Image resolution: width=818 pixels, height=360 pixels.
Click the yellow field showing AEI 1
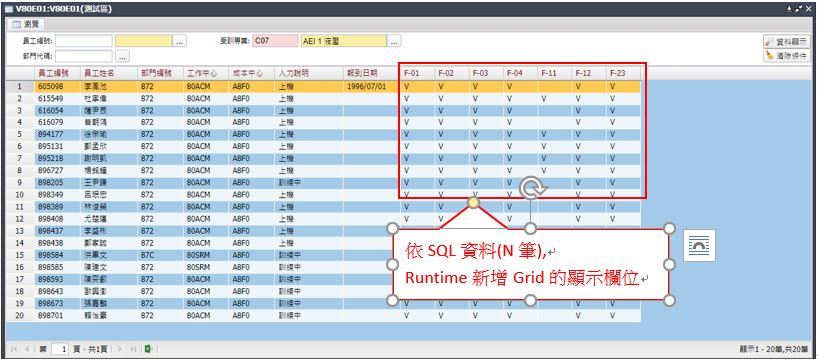pyautogui.click(x=344, y=41)
